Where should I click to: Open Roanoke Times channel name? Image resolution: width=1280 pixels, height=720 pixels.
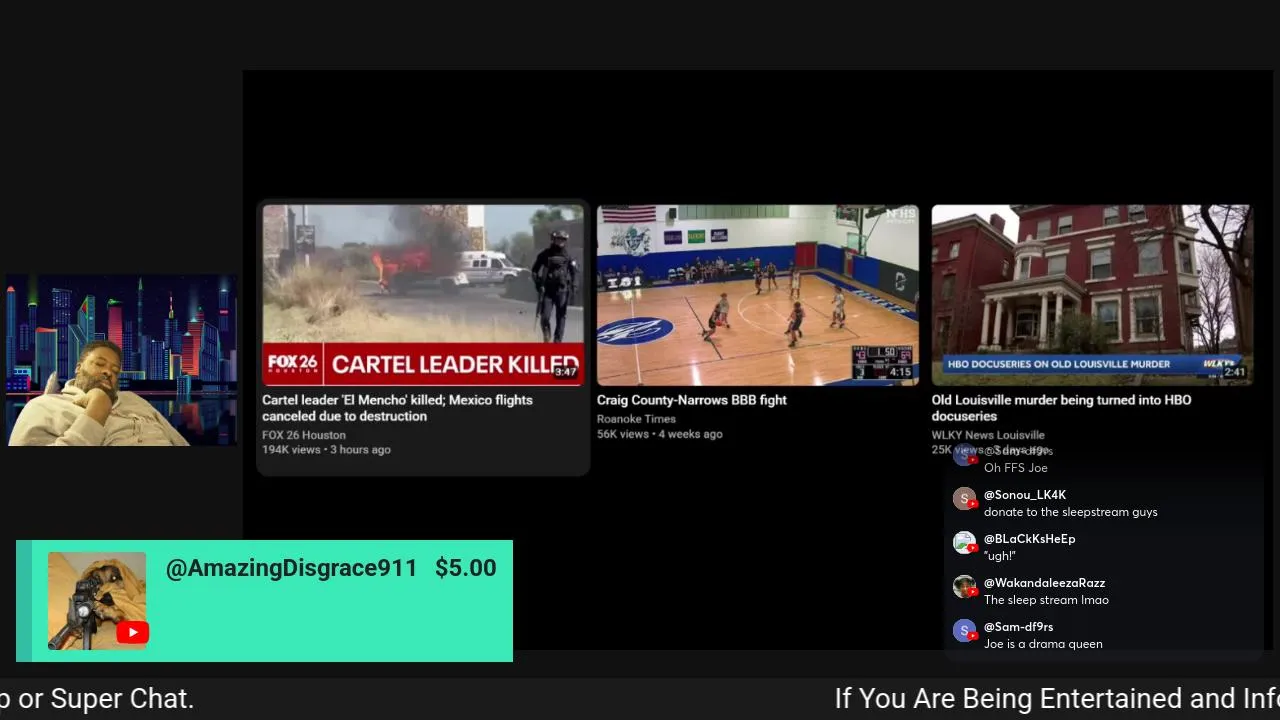click(x=636, y=419)
